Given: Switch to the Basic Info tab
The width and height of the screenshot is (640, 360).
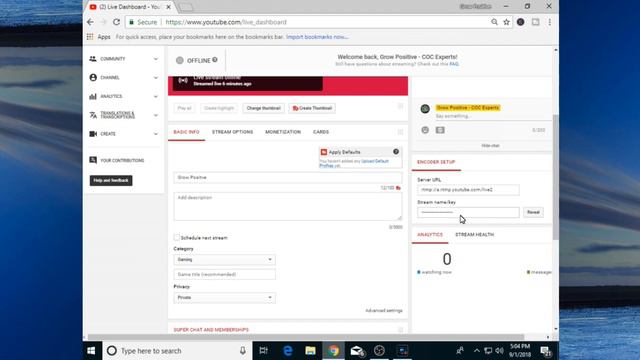Looking at the screenshot, I should point(187,132).
